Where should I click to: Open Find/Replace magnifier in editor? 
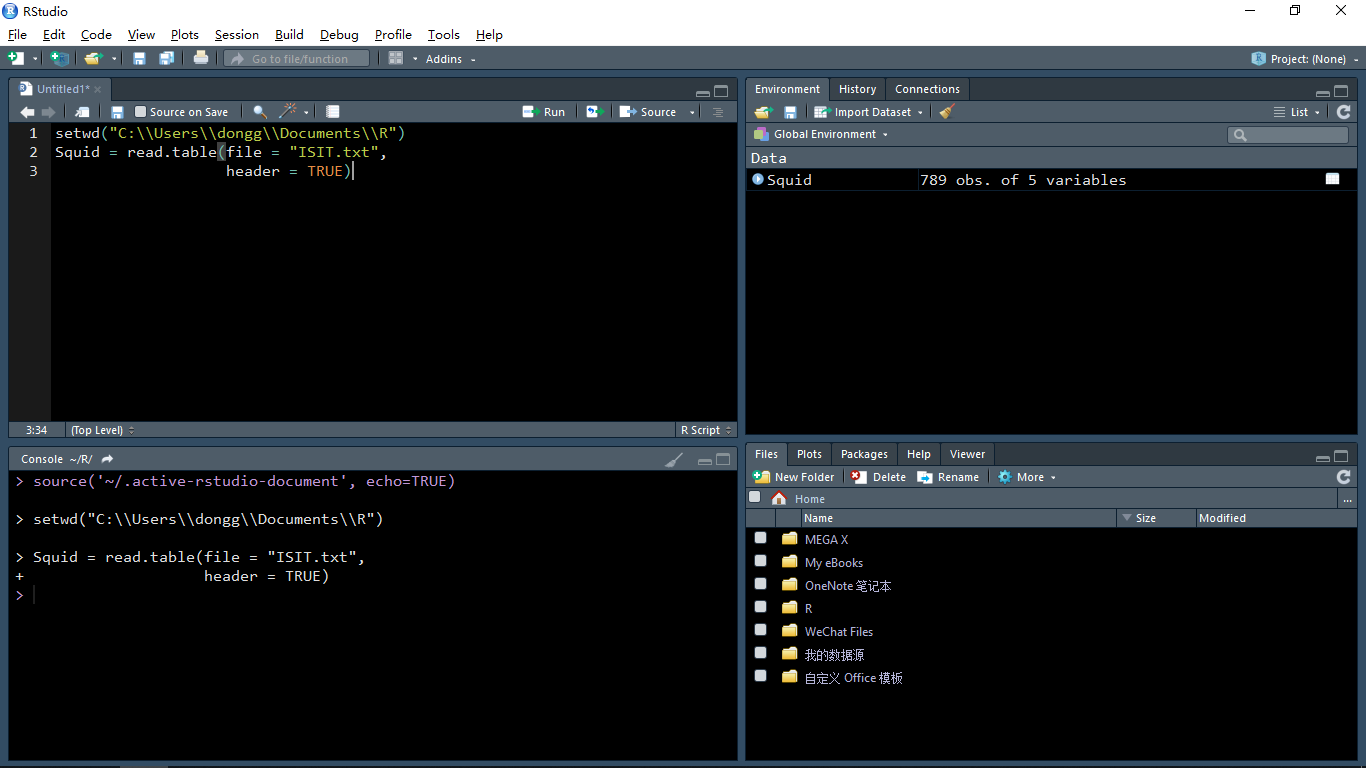click(260, 112)
